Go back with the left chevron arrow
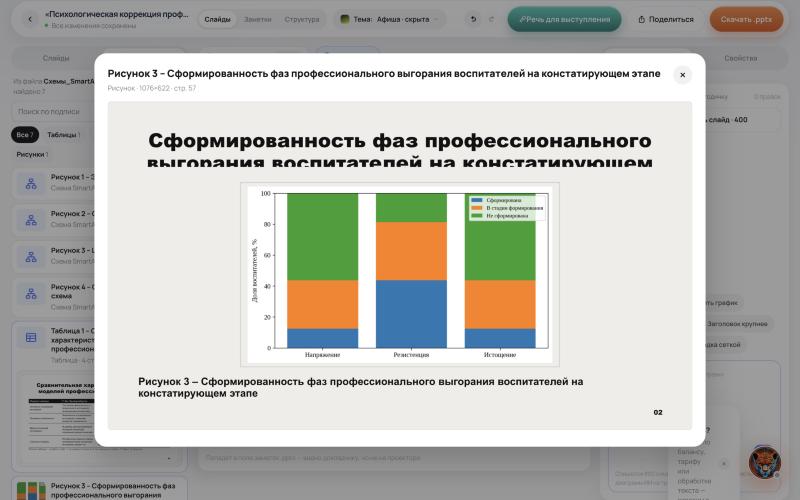Image resolution: width=800 pixels, height=500 pixels. [x=30, y=19]
